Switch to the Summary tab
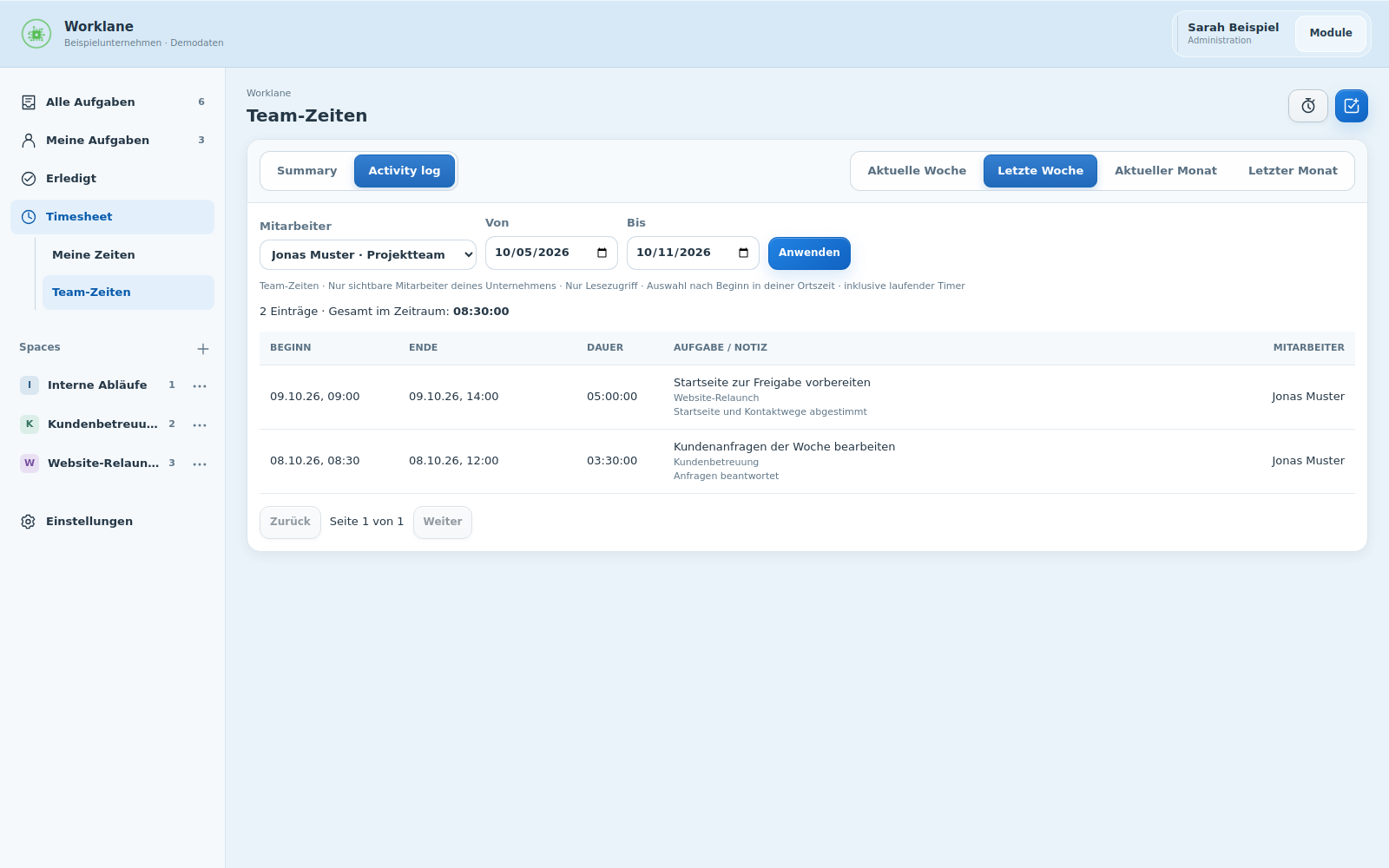This screenshot has width=1389, height=868. tap(307, 171)
